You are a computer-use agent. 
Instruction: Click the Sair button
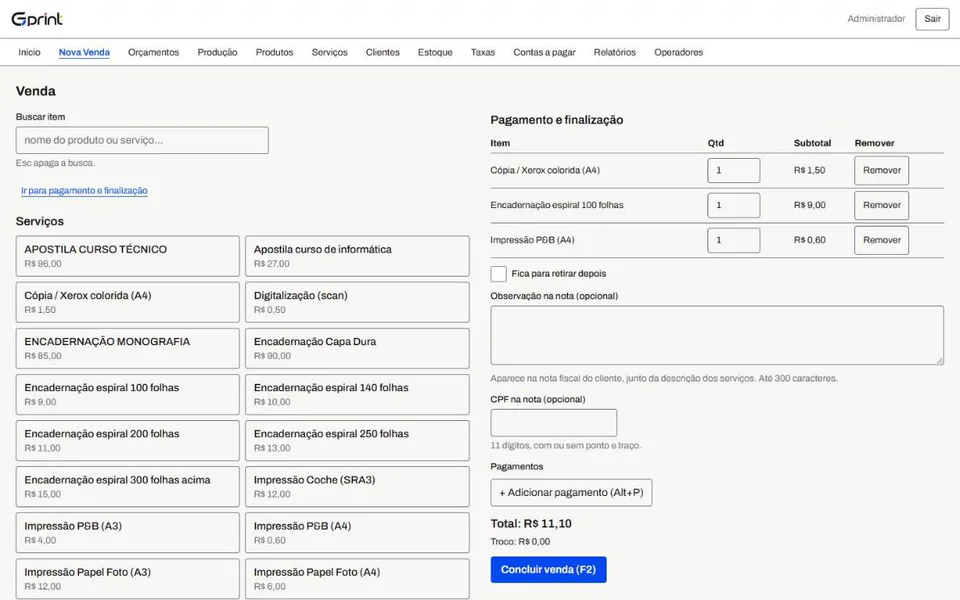pyautogui.click(x=932, y=19)
